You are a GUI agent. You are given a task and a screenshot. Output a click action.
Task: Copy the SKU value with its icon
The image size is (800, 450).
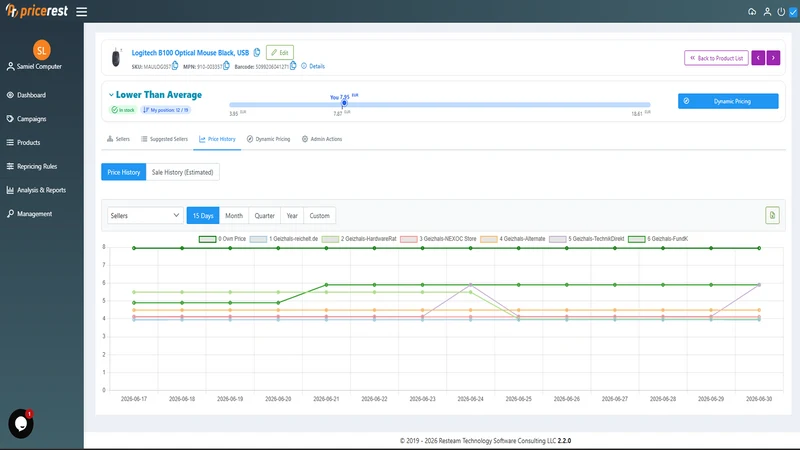pyautogui.click(x=176, y=66)
